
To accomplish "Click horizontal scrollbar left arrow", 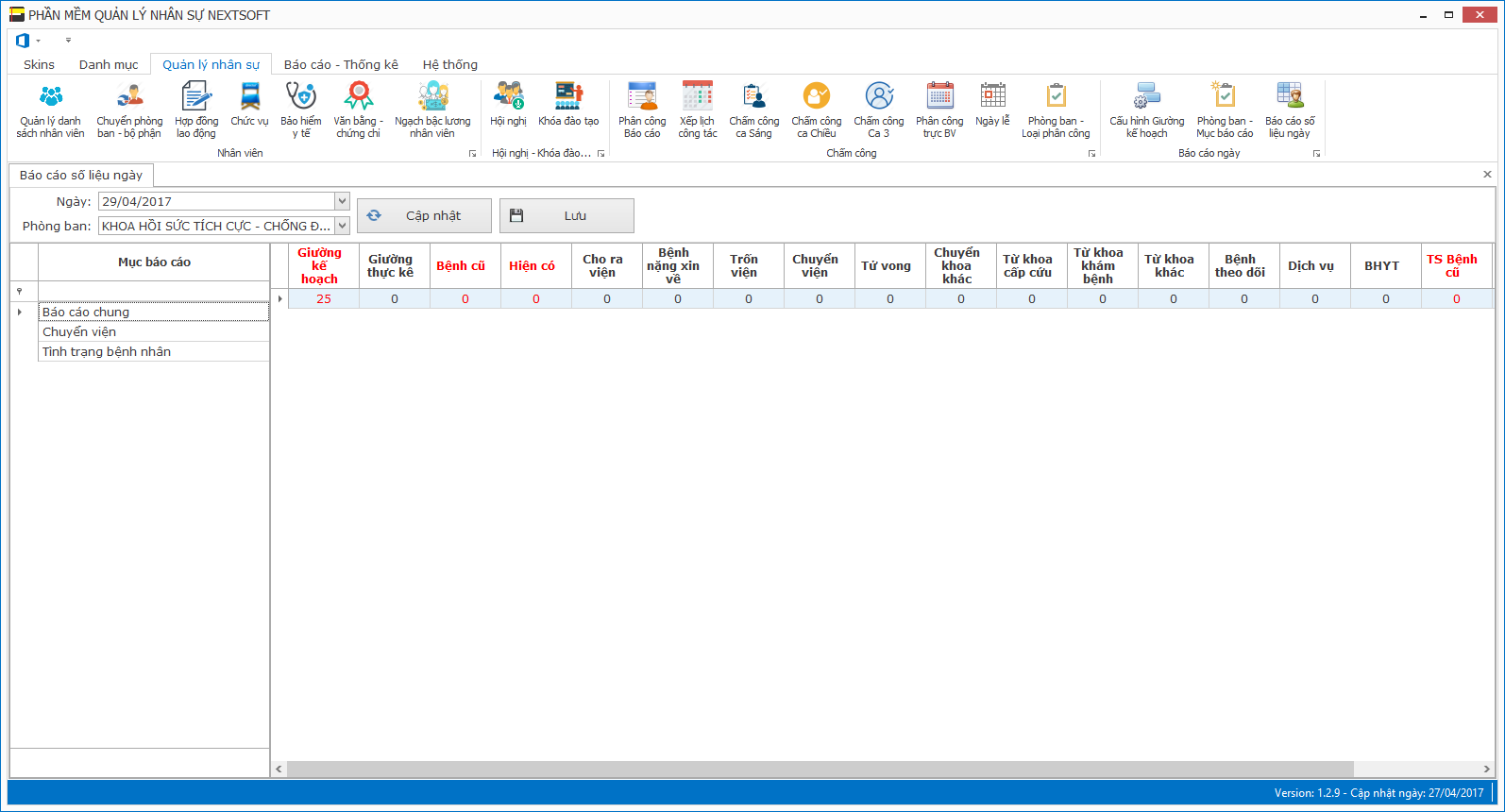I will (x=279, y=769).
